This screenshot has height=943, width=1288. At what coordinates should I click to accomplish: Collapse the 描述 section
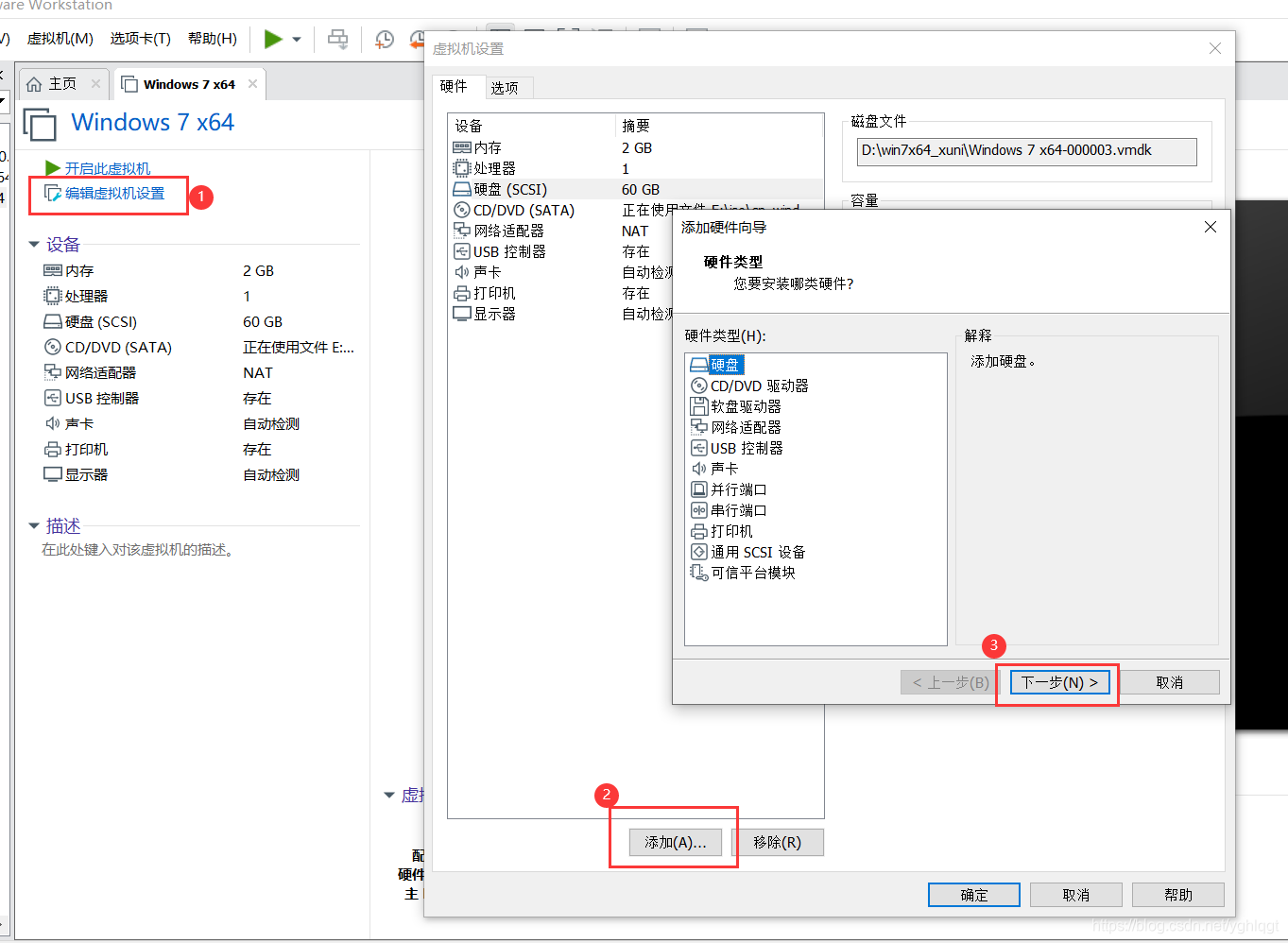tap(34, 525)
